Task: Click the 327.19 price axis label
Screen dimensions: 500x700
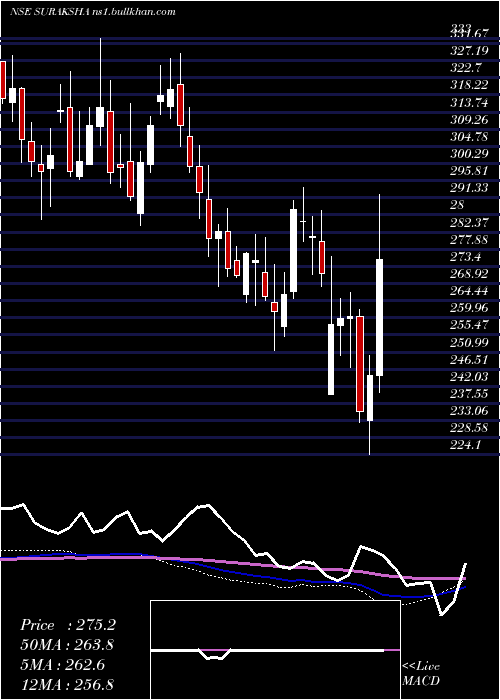Action: [471, 51]
